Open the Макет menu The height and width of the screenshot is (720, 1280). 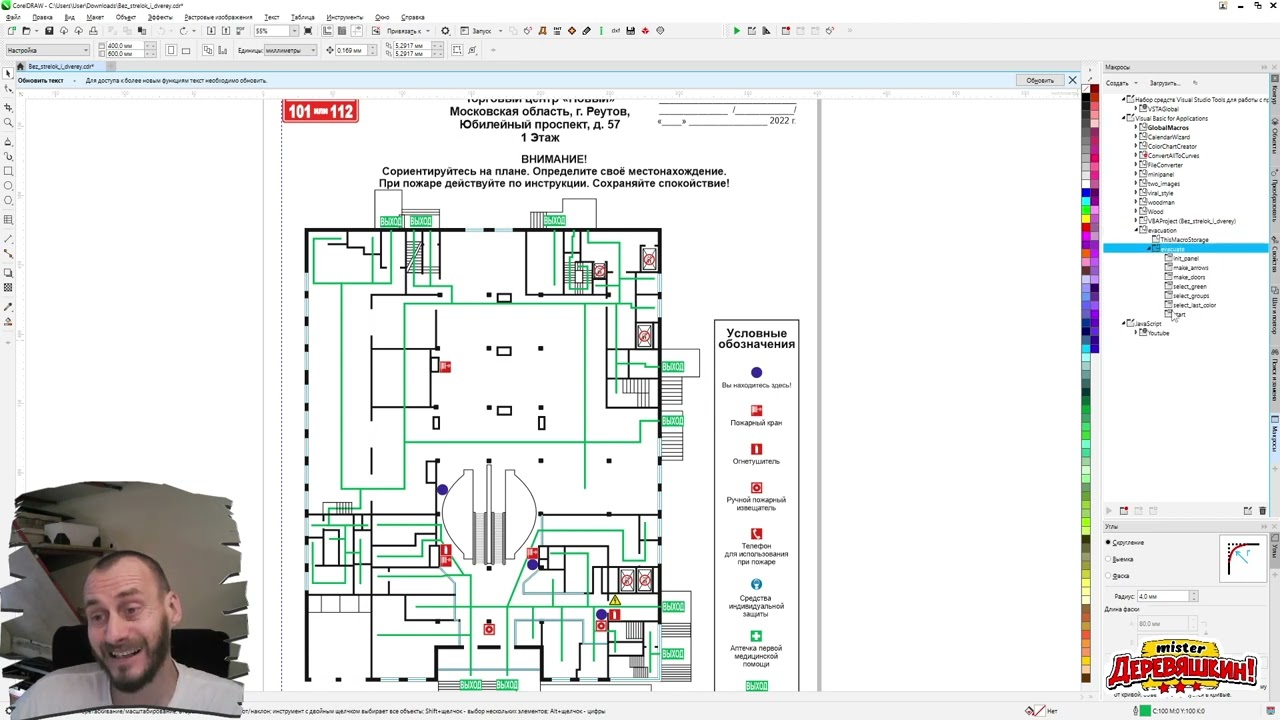[x=95, y=17]
